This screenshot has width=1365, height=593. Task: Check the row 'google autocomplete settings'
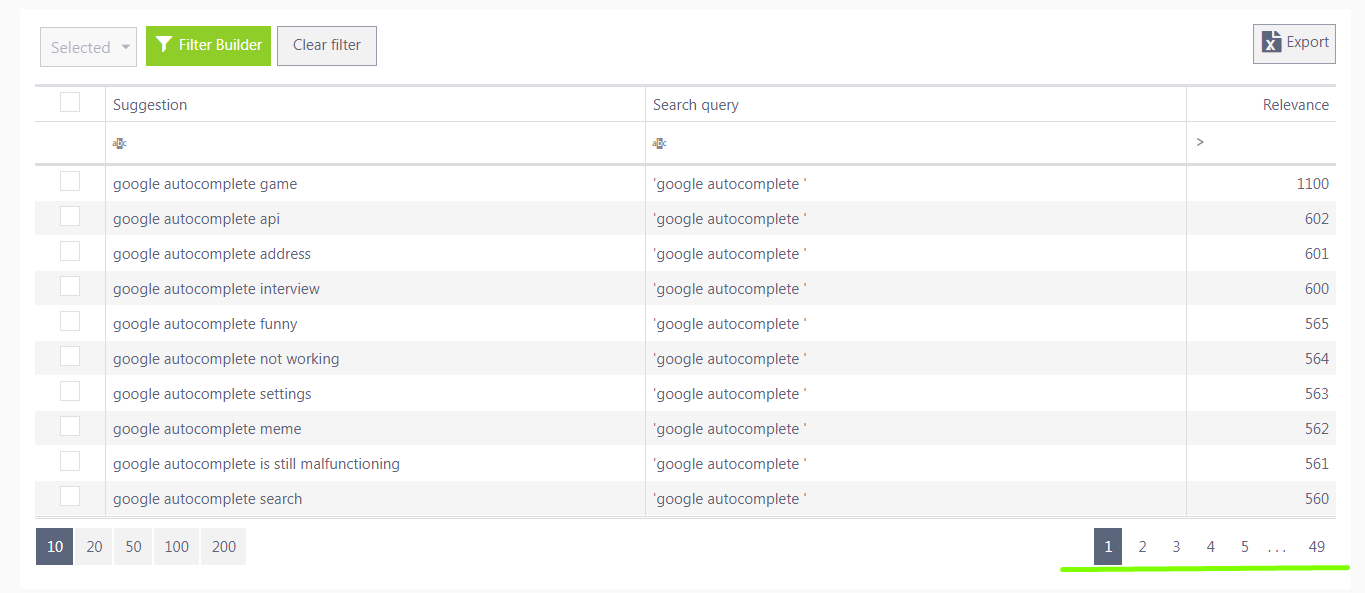point(70,391)
